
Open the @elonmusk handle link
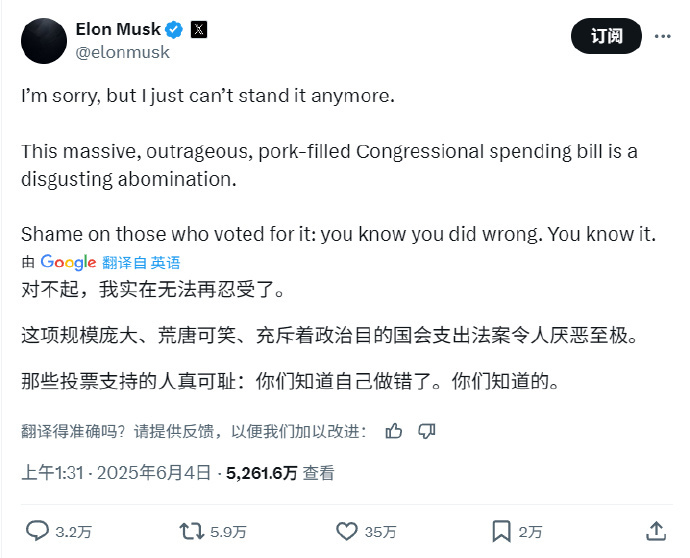pyautogui.click(x=122, y=52)
